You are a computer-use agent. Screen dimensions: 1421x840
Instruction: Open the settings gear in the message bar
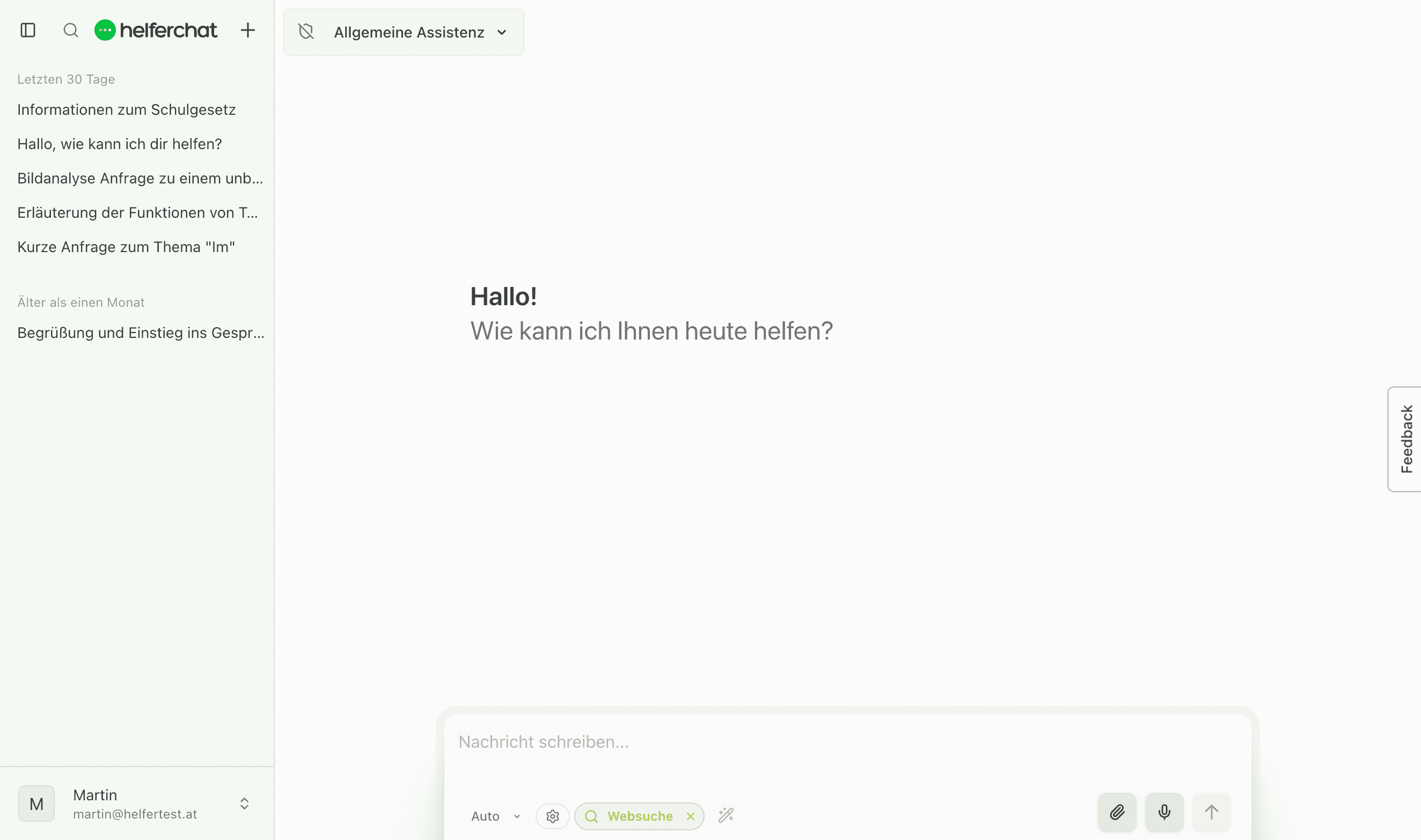pos(552,816)
